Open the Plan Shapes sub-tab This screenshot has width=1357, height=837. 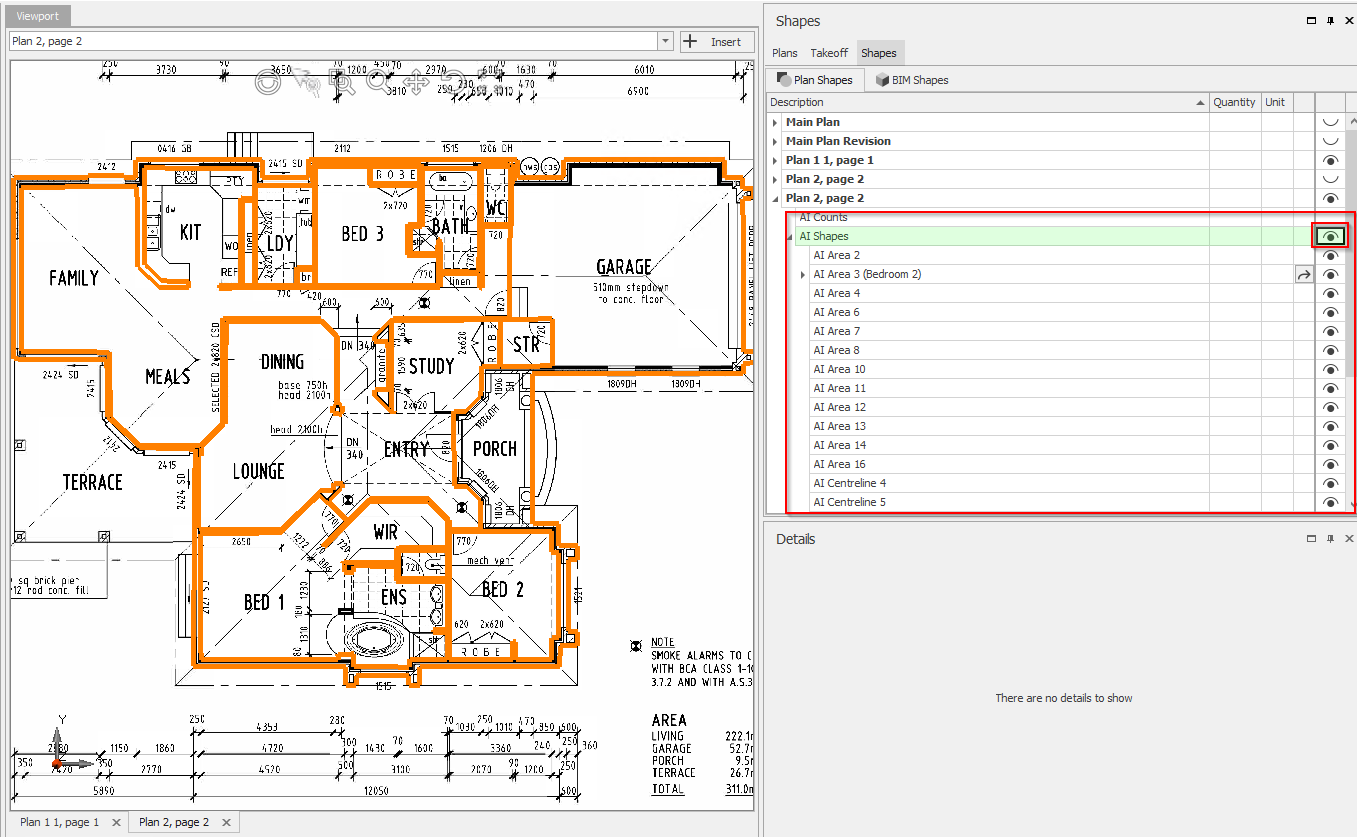(815, 80)
